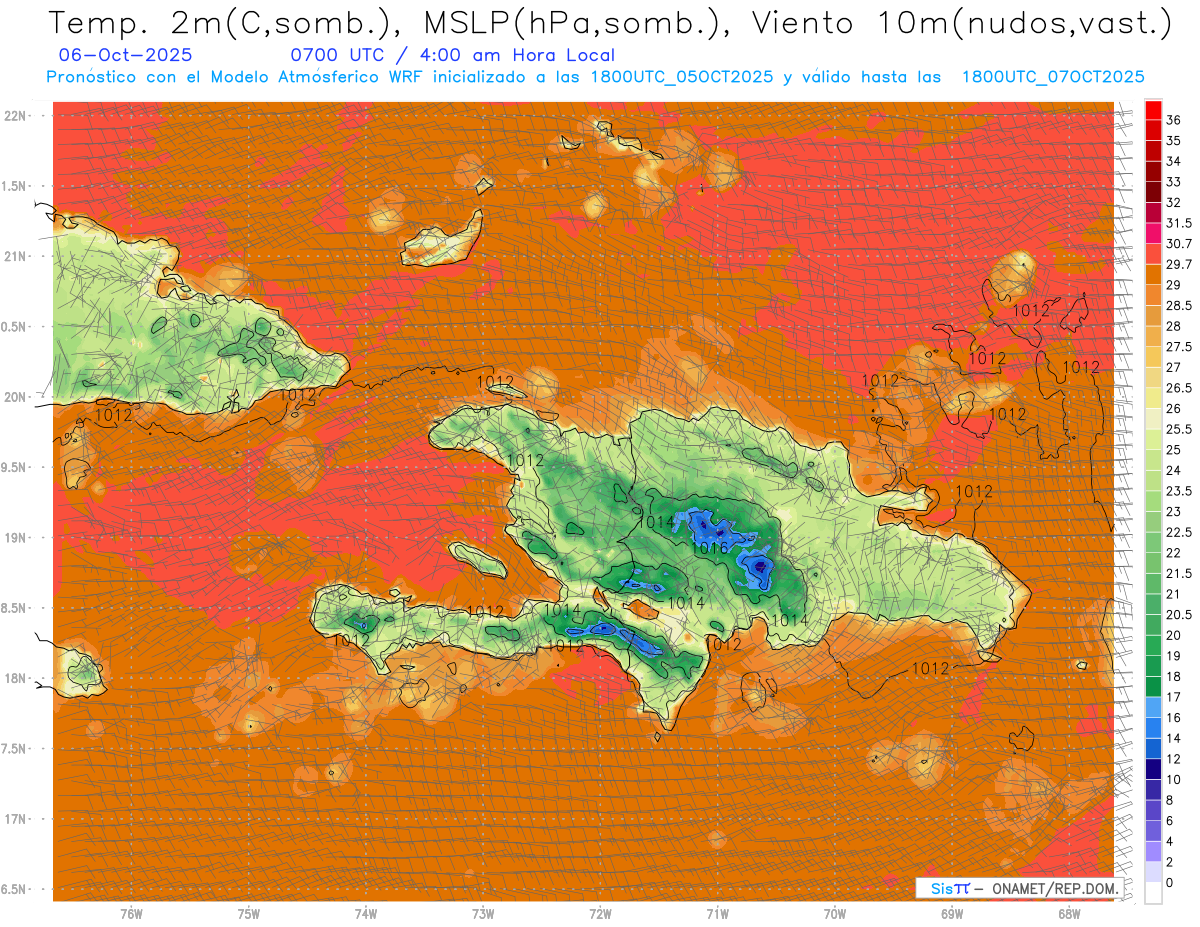
Task: Click the legend value "33"
Action: [1174, 182]
